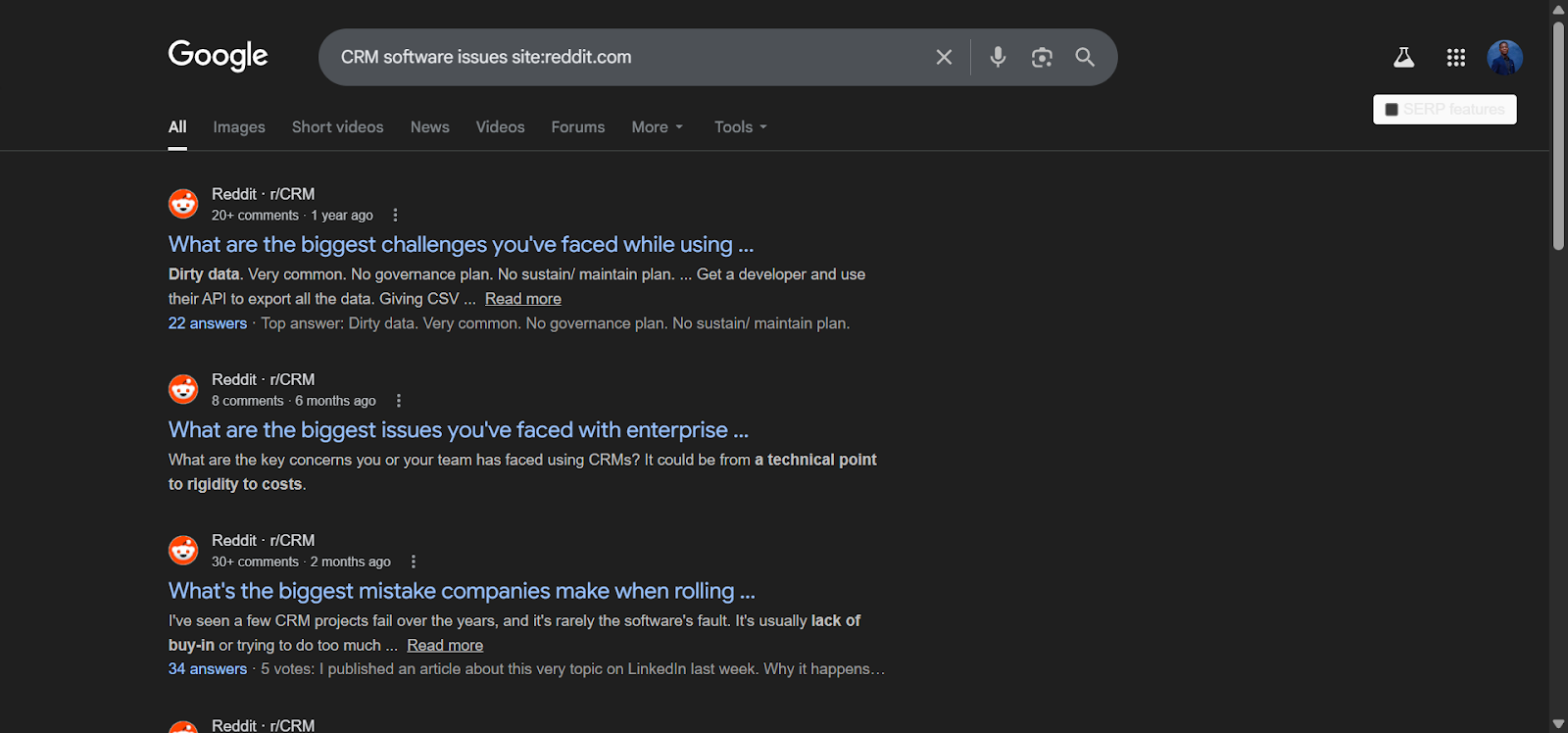
Task: Open three-dot menu next to '1 year ago'
Action: coord(395,216)
